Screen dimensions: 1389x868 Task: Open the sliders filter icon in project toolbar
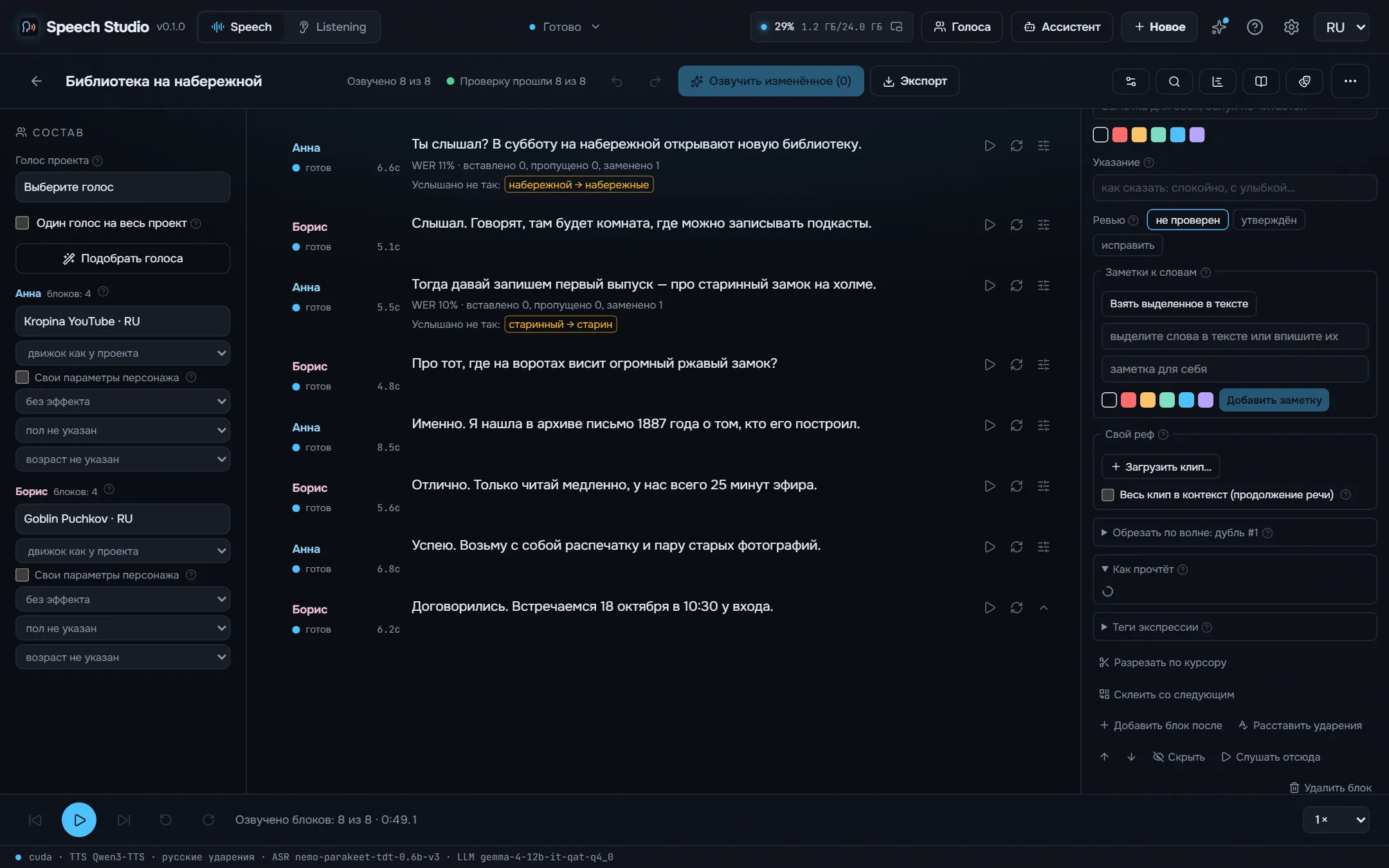pyautogui.click(x=1130, y=82)
